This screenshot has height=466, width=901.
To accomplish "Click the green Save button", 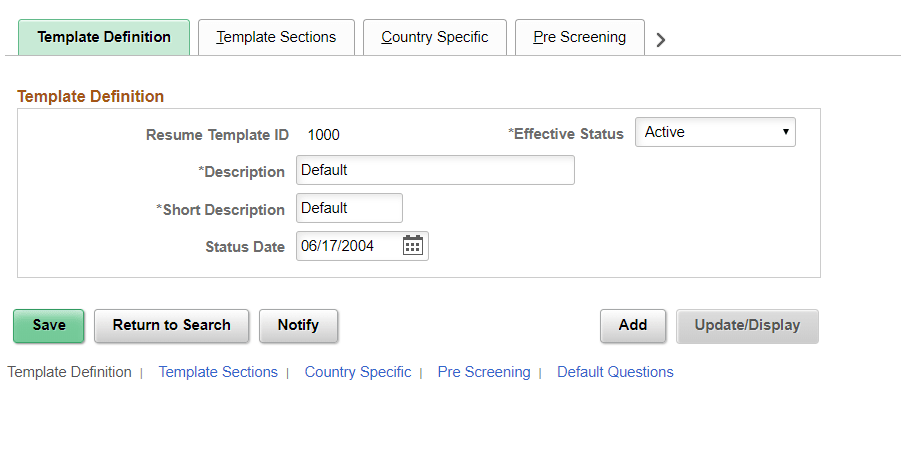I will (49, 326).
